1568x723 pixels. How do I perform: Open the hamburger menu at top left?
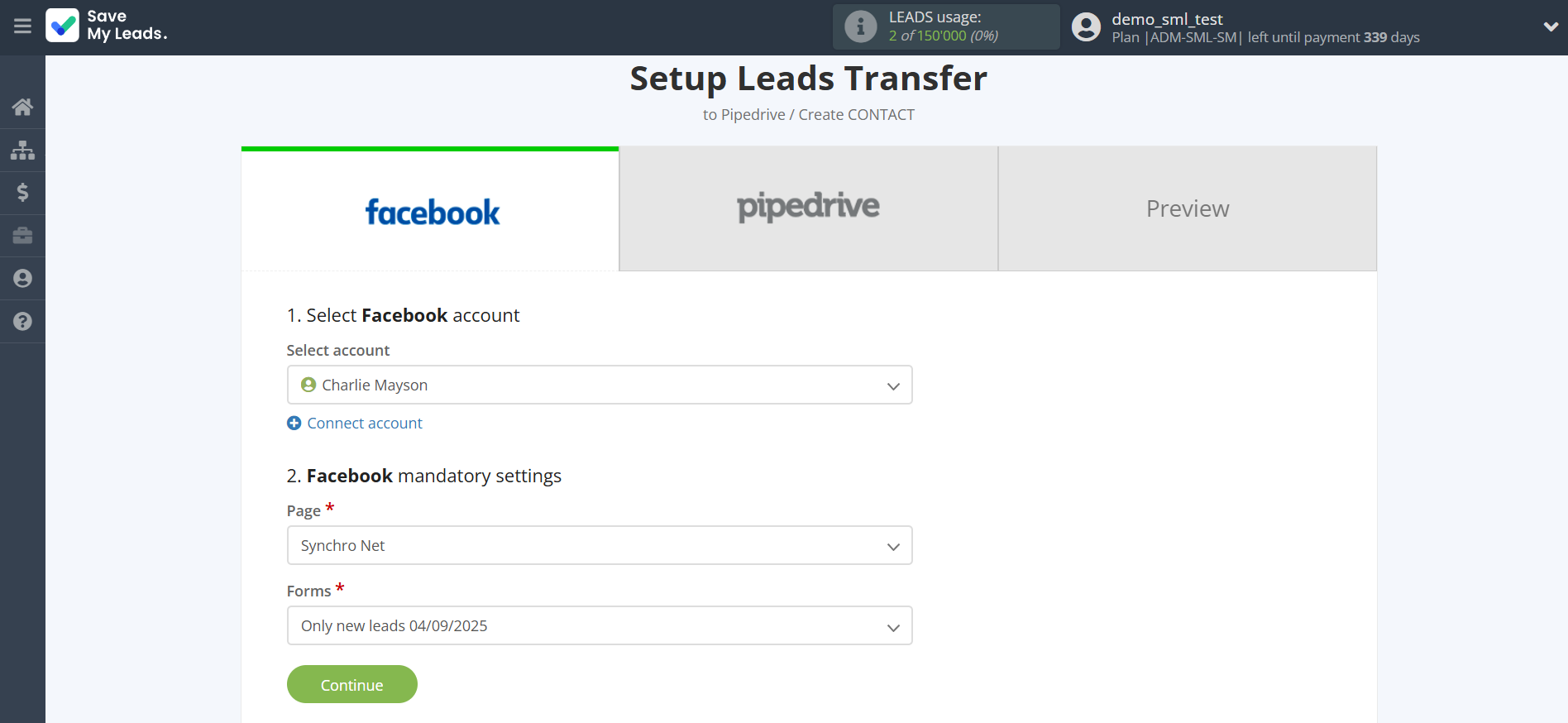22,26
